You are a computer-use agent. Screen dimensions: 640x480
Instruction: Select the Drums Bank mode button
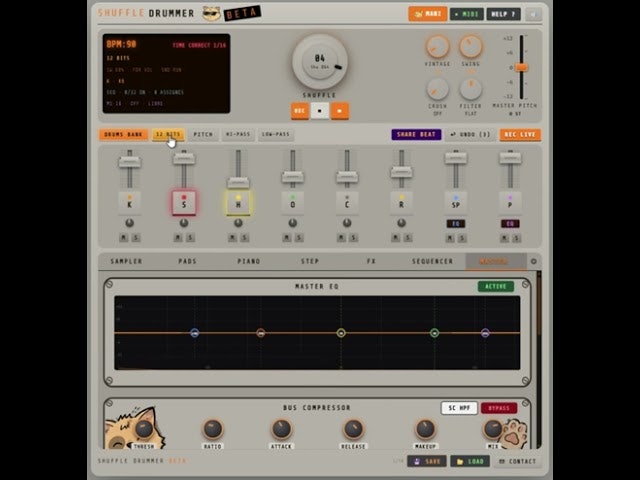(x=123, y=134)
